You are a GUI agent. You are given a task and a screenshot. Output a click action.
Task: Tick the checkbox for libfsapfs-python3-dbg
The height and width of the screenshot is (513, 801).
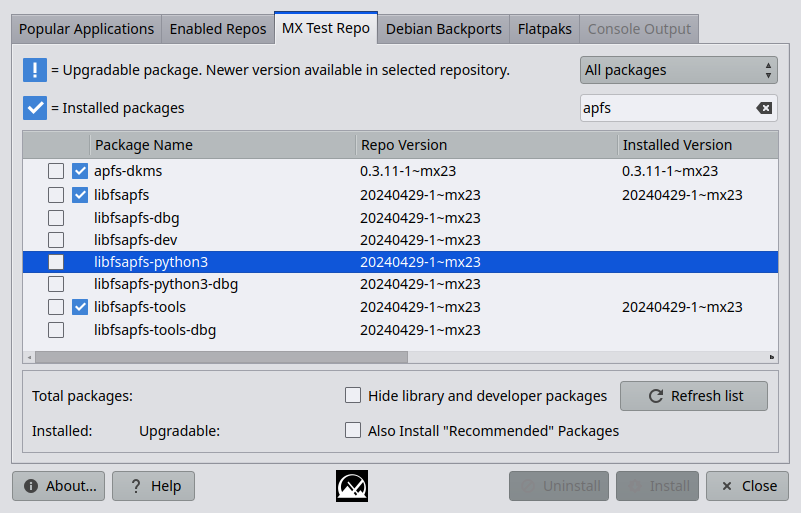tap(56, 284)
